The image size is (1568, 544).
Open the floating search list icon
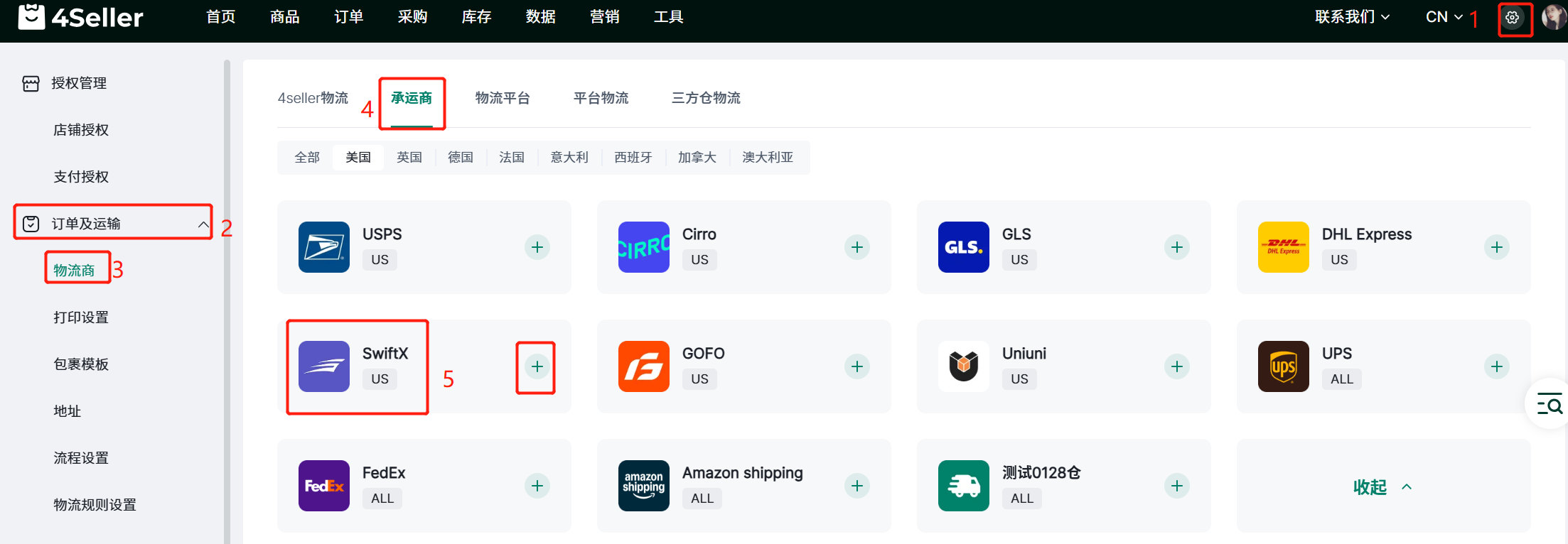[x=1549, y=403]
